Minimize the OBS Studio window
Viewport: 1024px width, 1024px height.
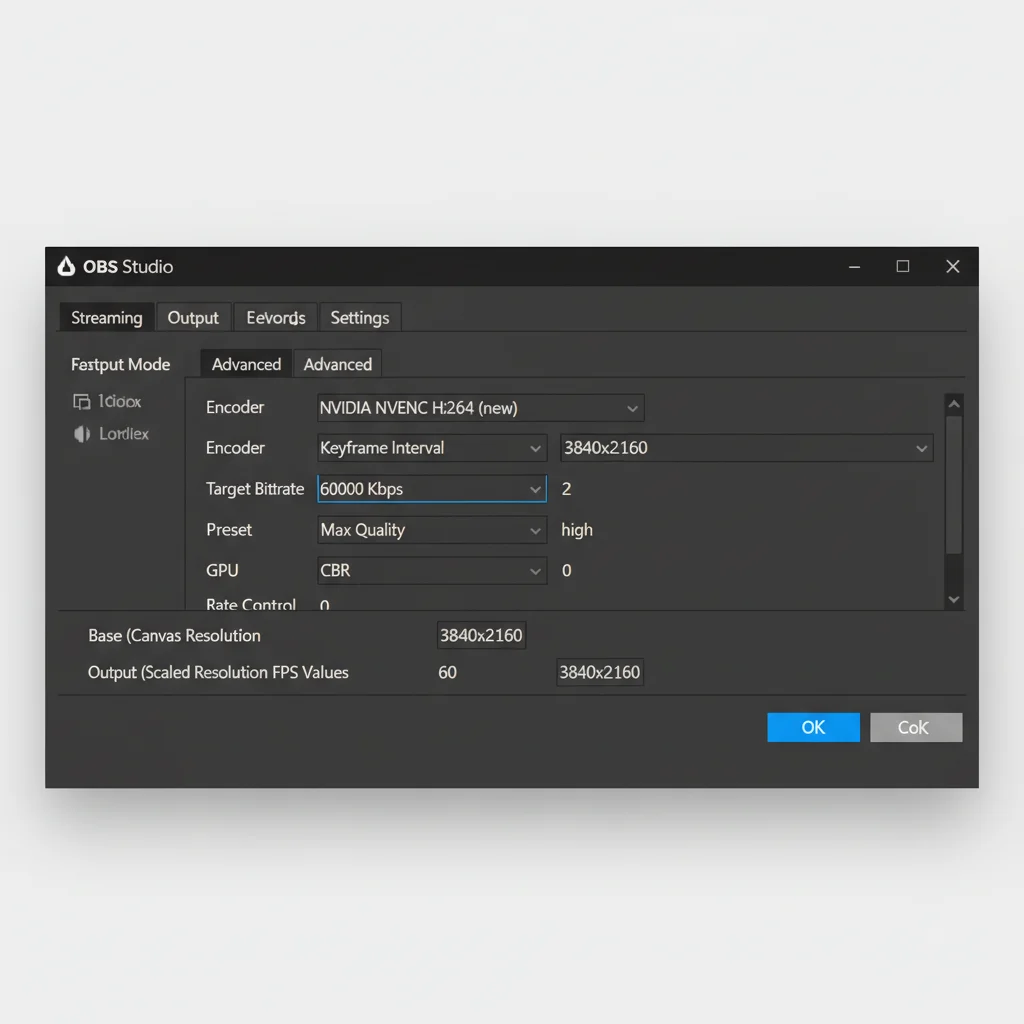click(x=854, y=266)
